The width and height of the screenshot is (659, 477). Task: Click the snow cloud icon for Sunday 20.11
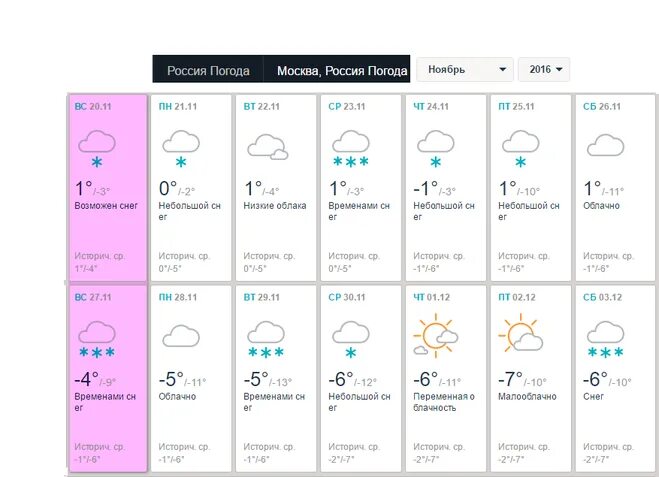[97, 149]
